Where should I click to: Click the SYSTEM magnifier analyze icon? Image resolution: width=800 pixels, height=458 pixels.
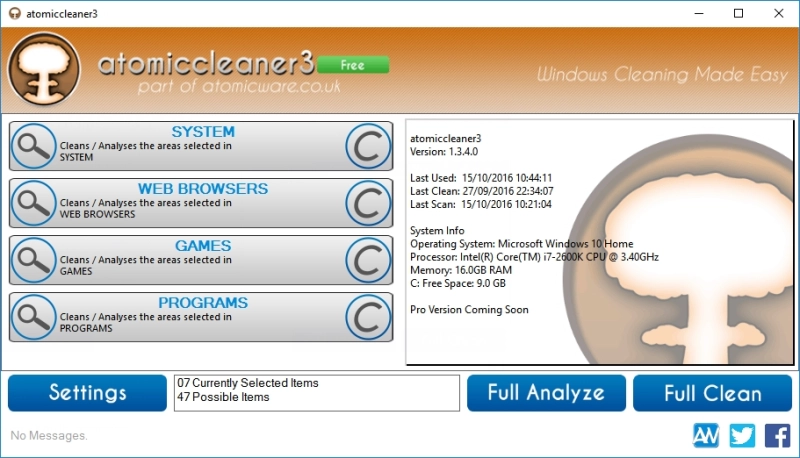[x=34, y=146]
